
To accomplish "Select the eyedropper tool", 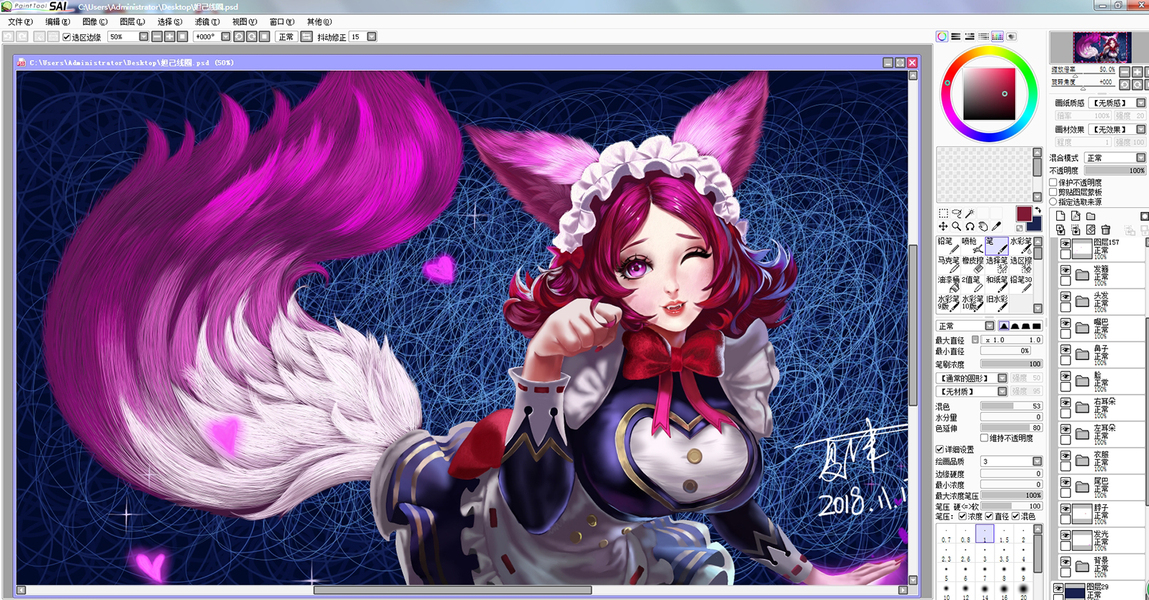I will pyautogui.click(x=996, y=226).
